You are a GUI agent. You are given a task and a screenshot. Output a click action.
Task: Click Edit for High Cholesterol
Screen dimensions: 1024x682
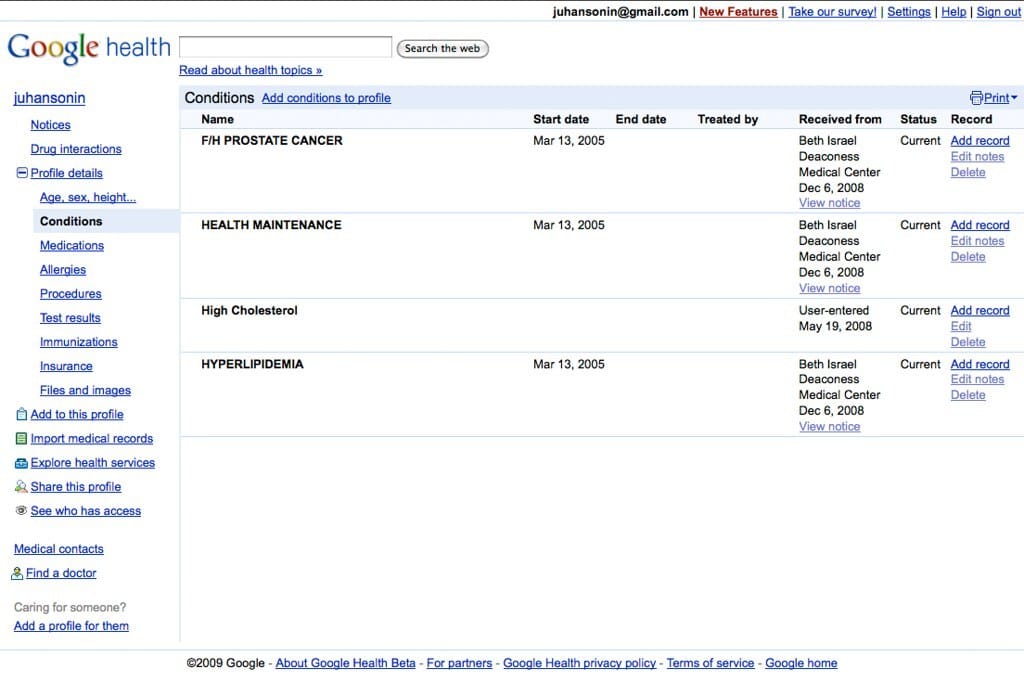point(961,326)
